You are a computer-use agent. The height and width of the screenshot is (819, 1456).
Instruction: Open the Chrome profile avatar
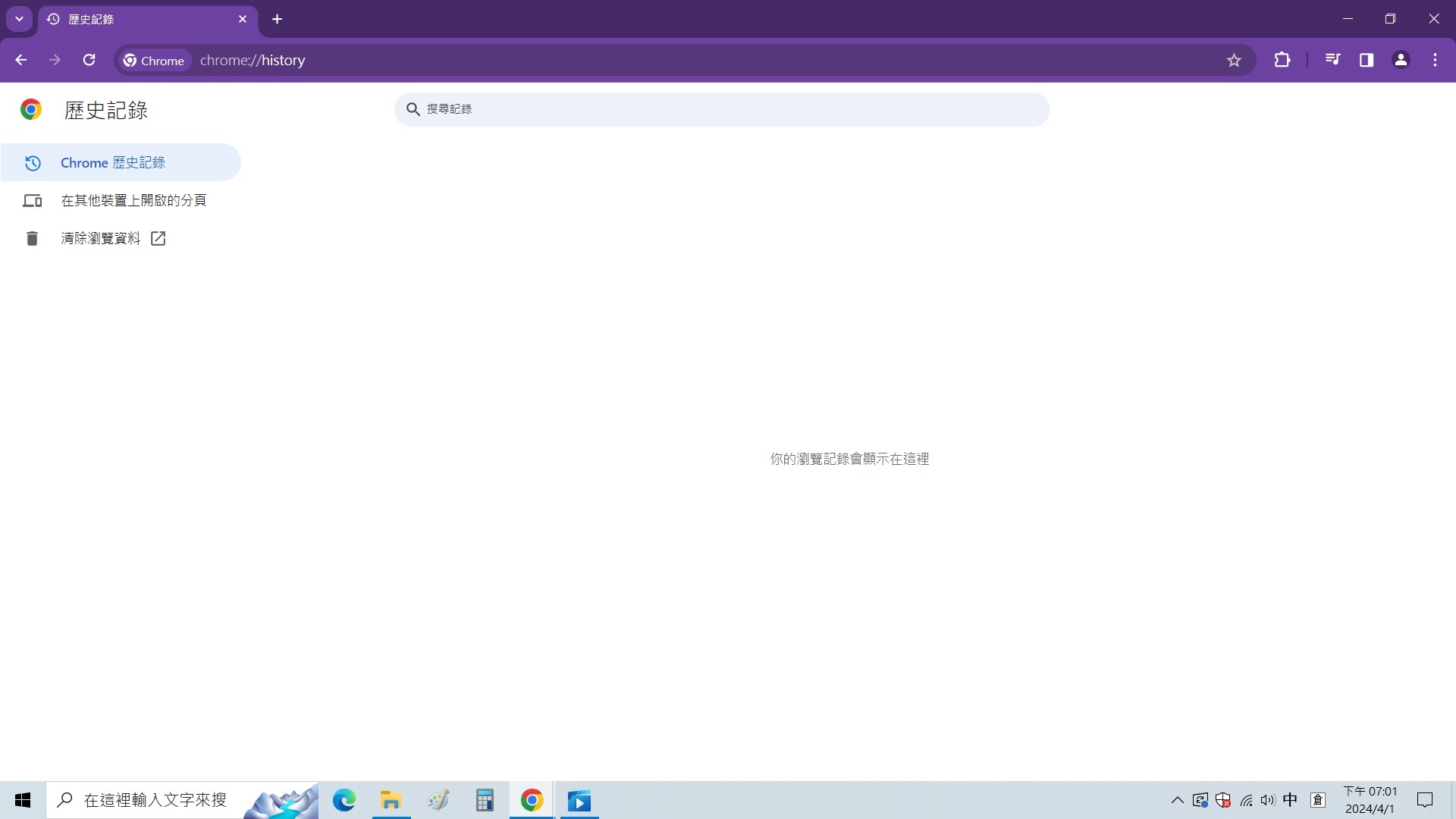click(x=1401, y=60)
